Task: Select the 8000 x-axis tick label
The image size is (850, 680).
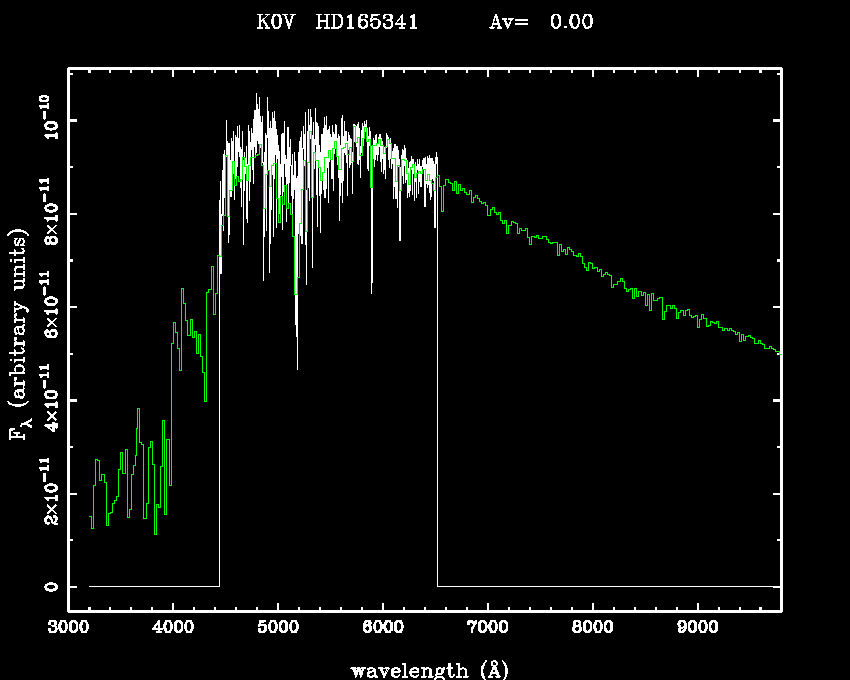Action: pos(593,630)
